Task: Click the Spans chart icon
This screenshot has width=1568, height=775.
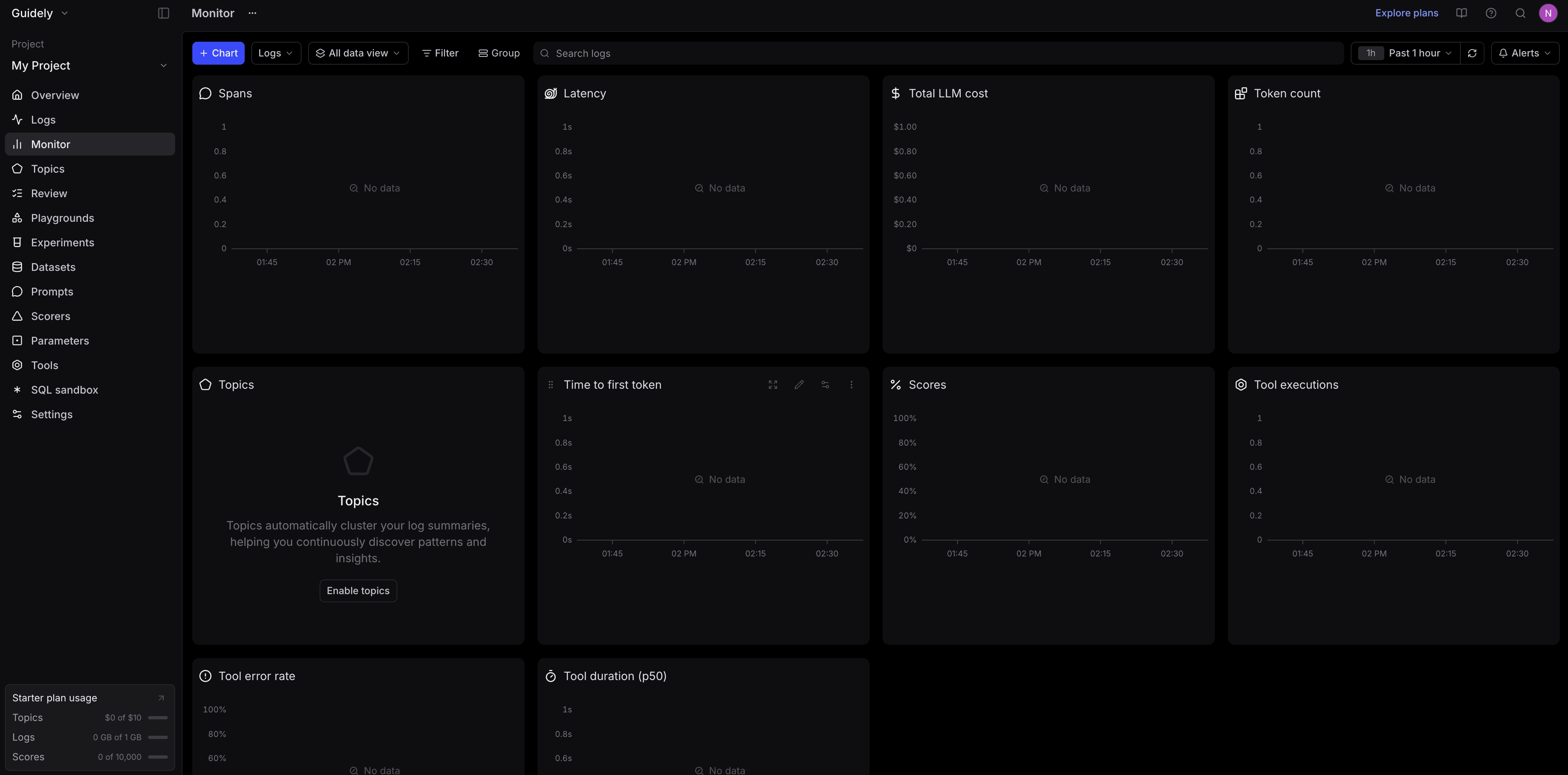Action: click(205, 93)
